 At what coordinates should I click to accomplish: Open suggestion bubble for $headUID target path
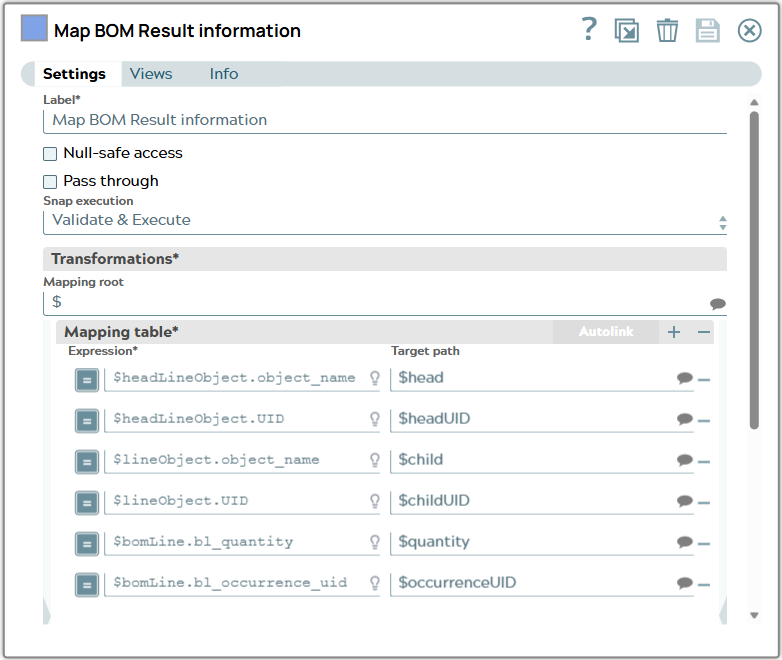pos(685,419)
